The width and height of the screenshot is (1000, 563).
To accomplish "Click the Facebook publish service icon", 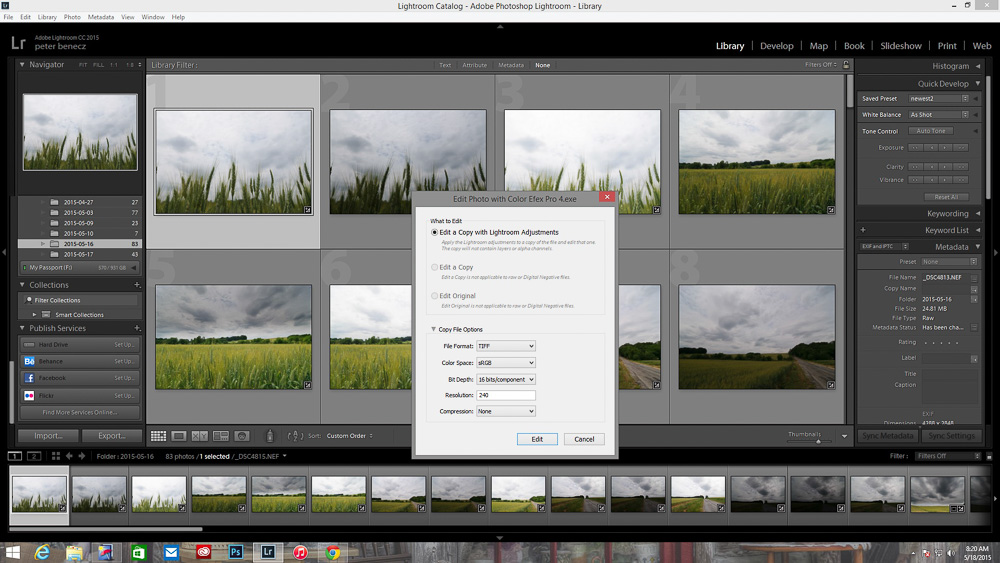I will 29,378.
